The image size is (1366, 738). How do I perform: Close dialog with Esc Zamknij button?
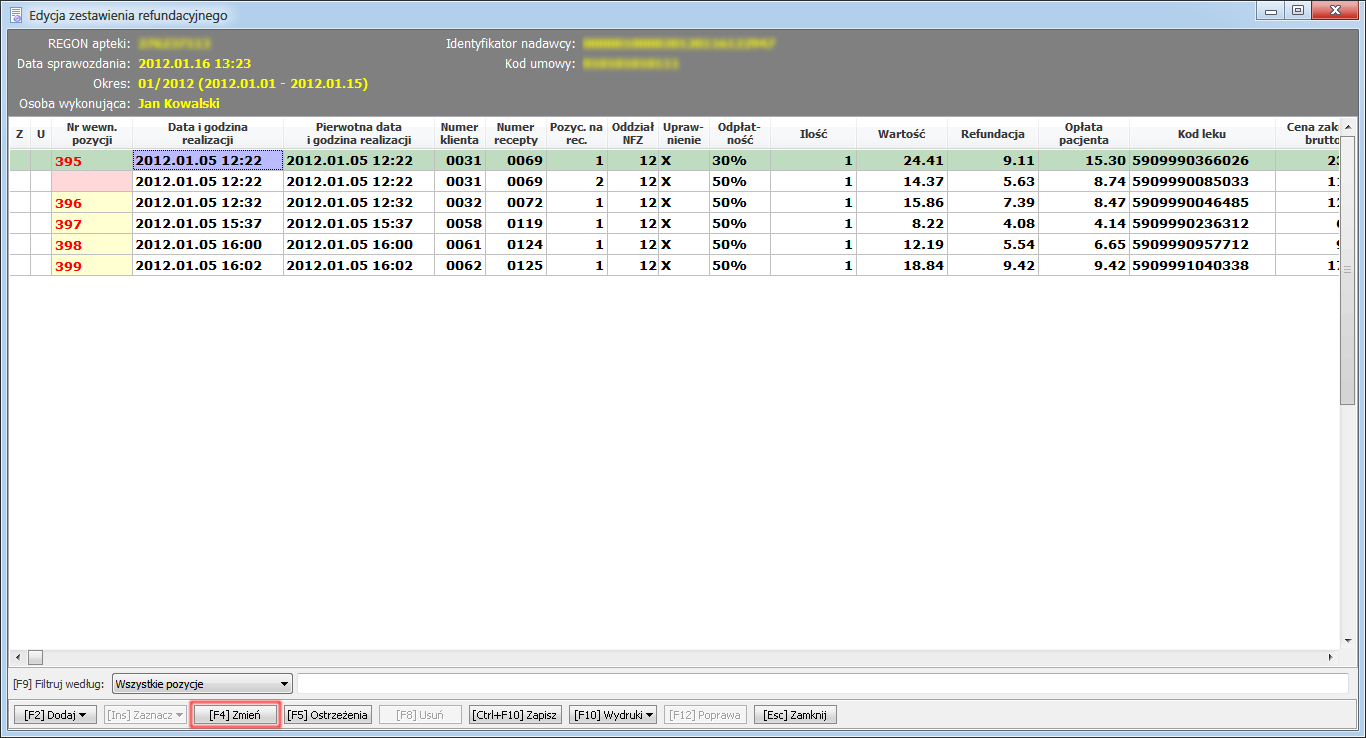pyautogui.click(x=795, y=715)
